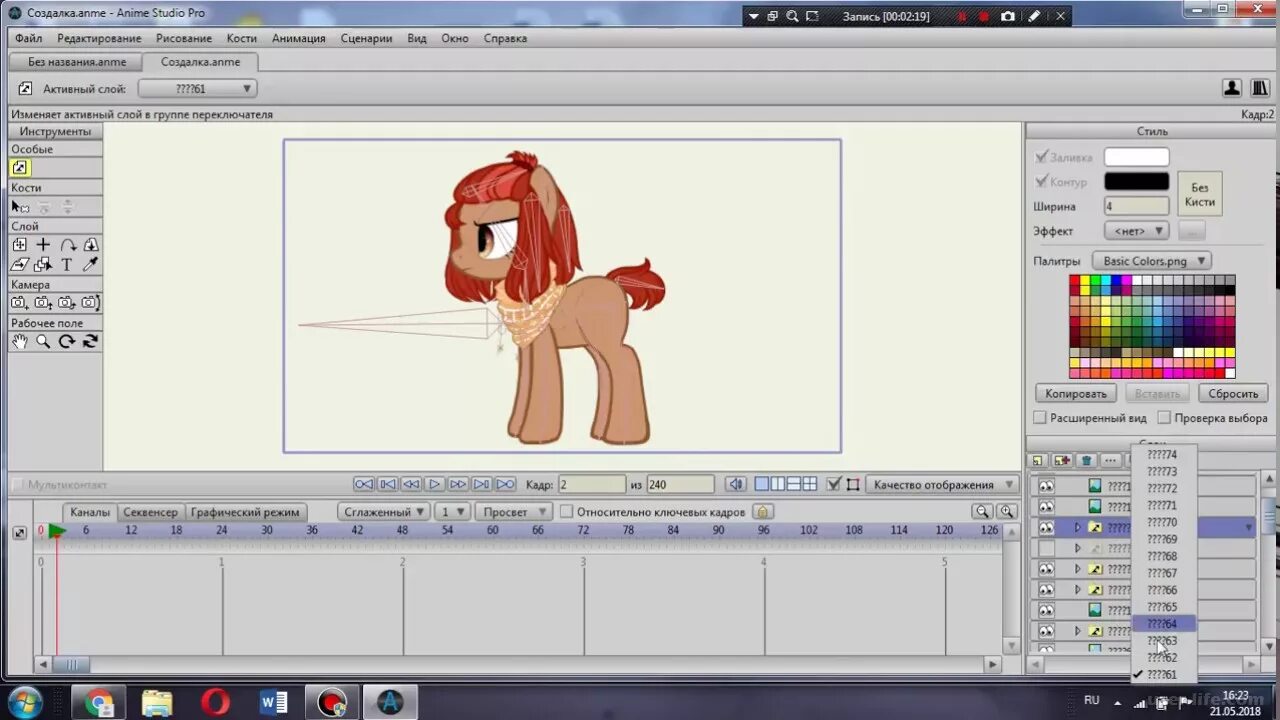
Task: Pick the Transform Layer tool with four arrows
Action: 20,245
